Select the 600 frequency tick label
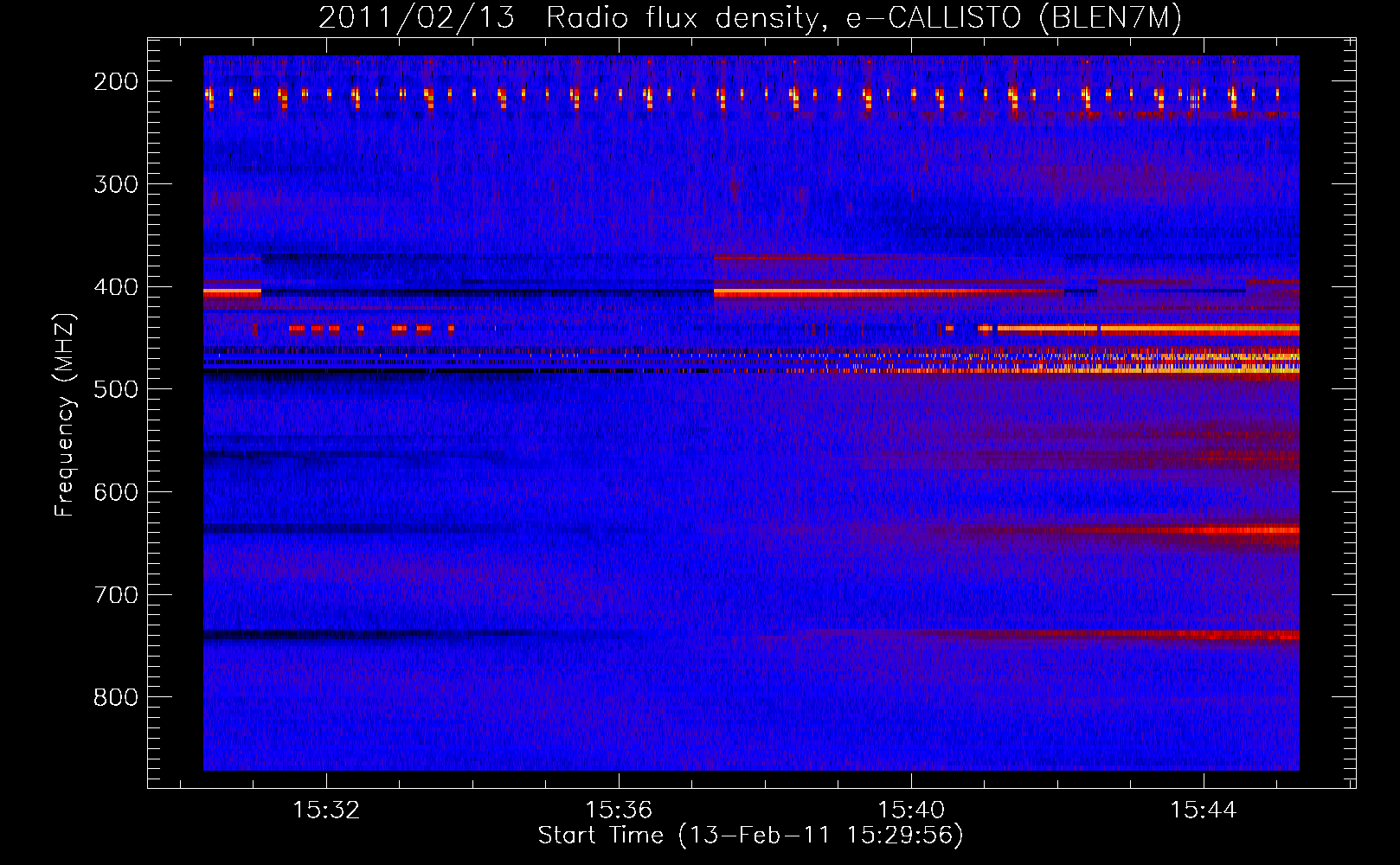The width and height of the screenshot is (1400, 865). pos(116,492)
